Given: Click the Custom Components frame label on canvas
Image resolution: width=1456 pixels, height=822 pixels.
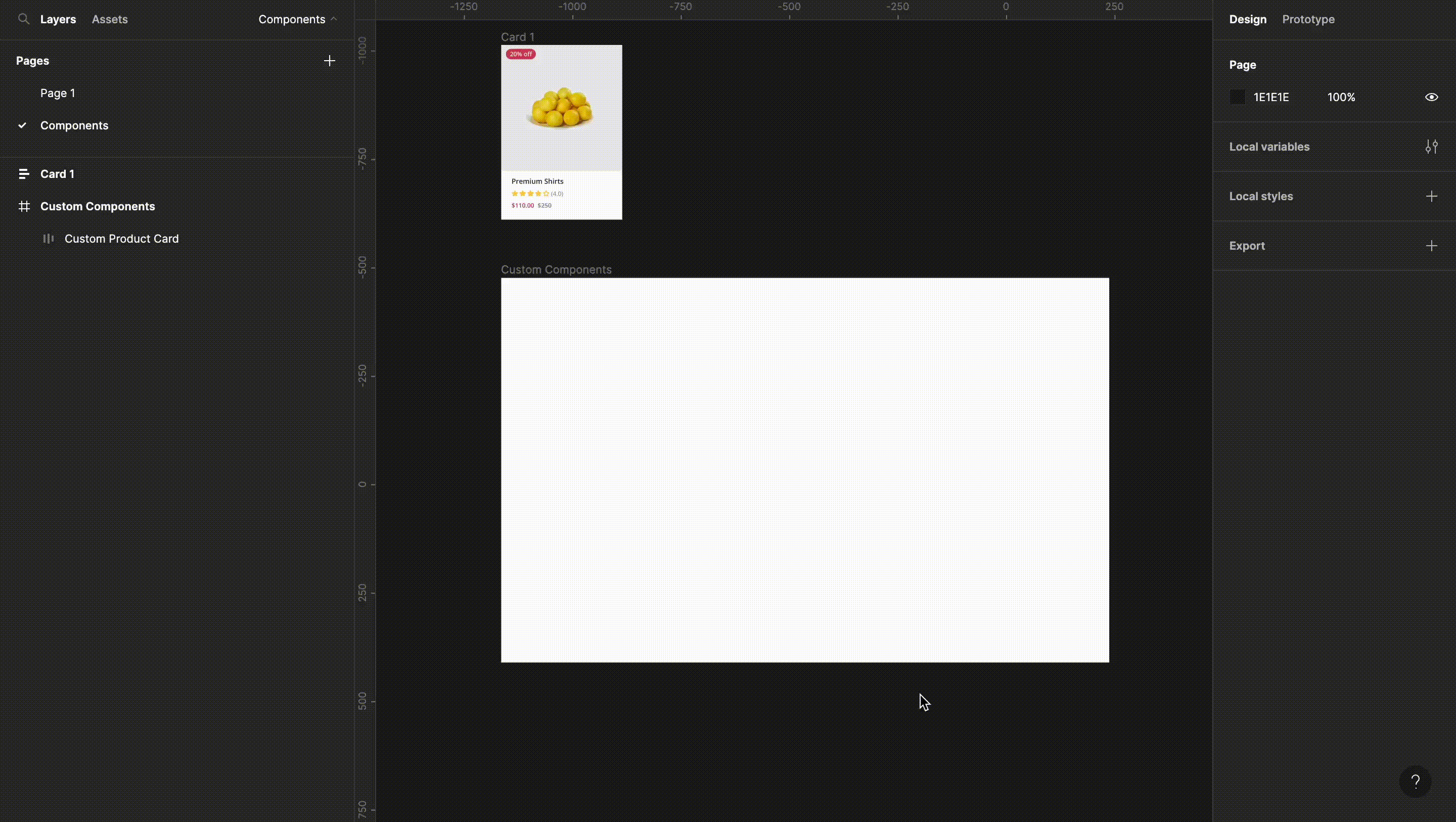Looking at the screenshot, I should point(556,269).
